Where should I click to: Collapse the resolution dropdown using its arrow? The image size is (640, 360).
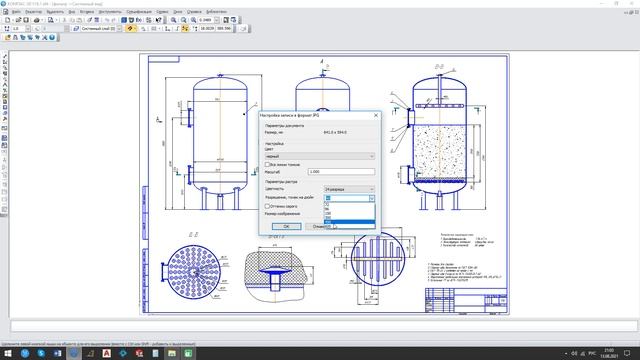(x=371, y=198)
